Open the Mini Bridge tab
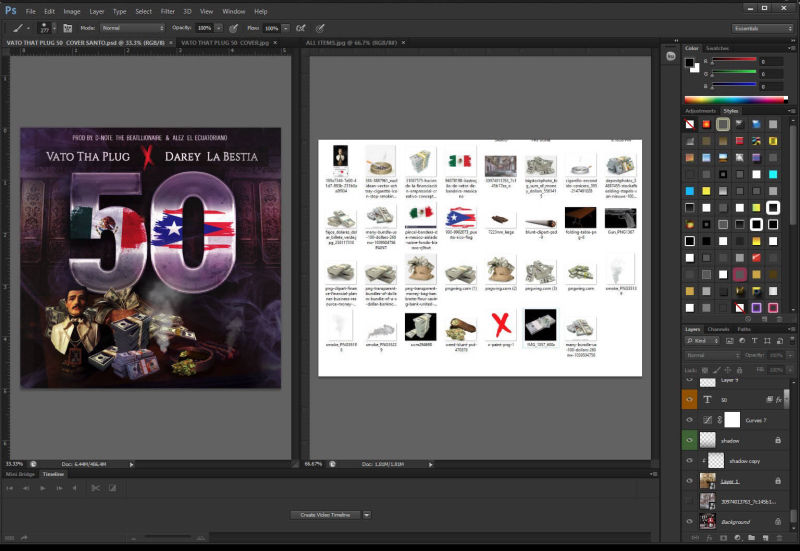This screenshot has width=800, height=551. tap(20, 474)
